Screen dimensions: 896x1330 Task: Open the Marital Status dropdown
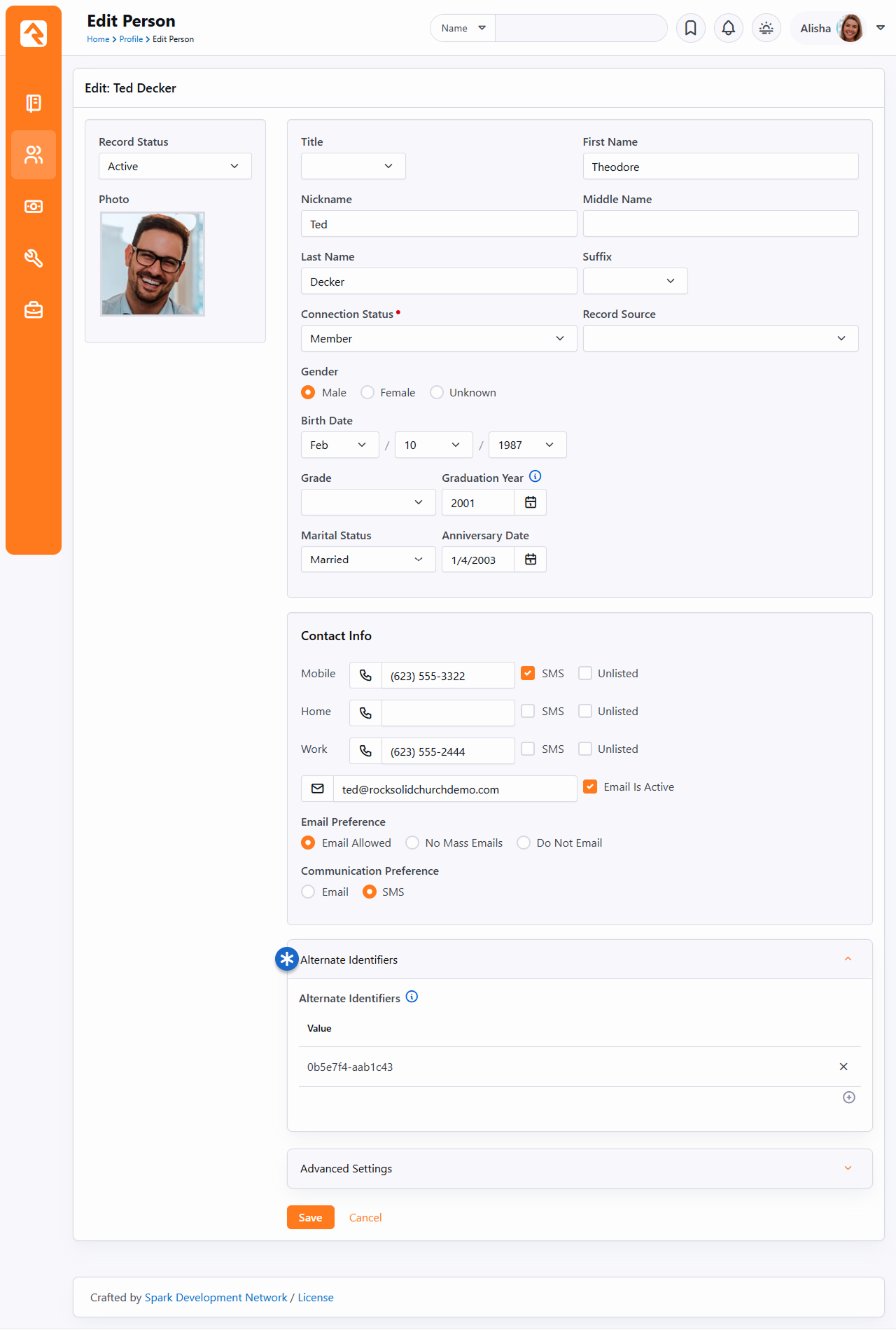coord(367,560)
